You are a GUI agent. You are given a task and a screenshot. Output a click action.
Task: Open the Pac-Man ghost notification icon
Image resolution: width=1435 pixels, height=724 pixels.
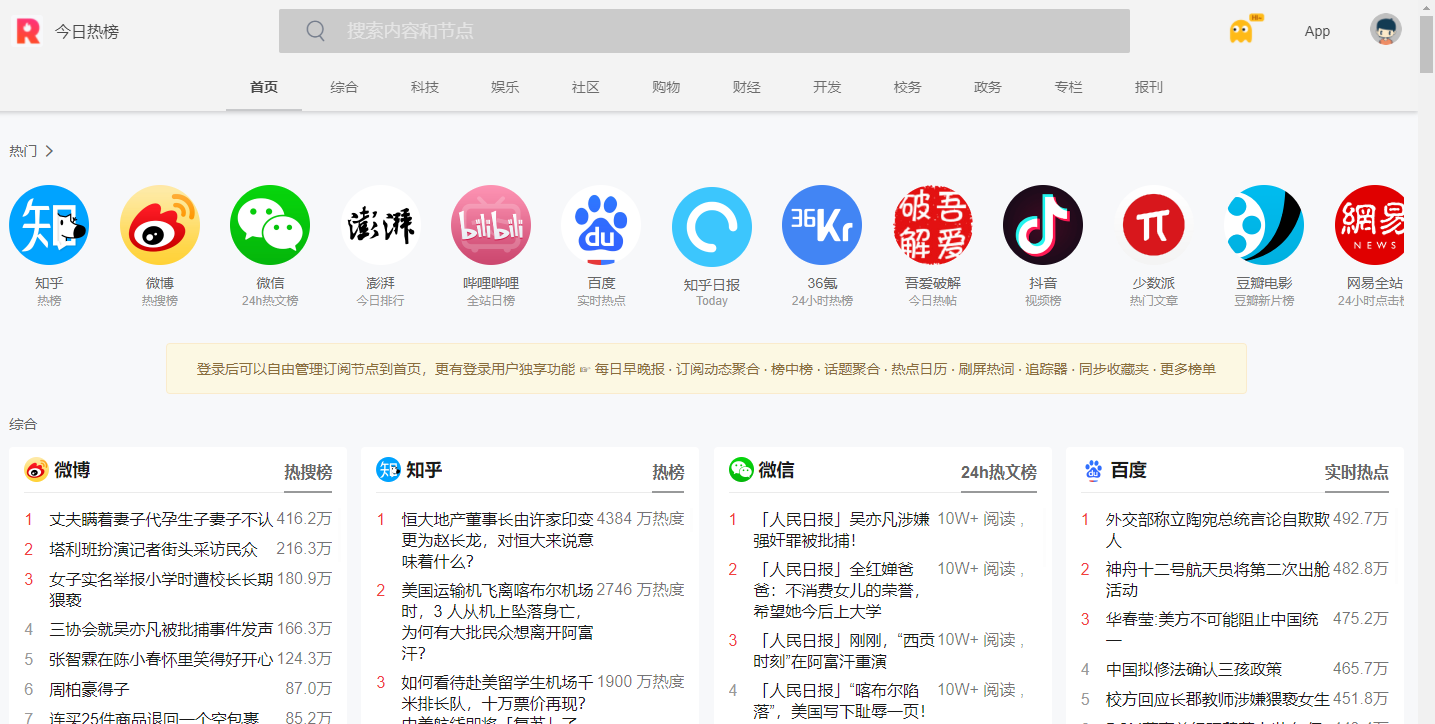coord(1240,30)
